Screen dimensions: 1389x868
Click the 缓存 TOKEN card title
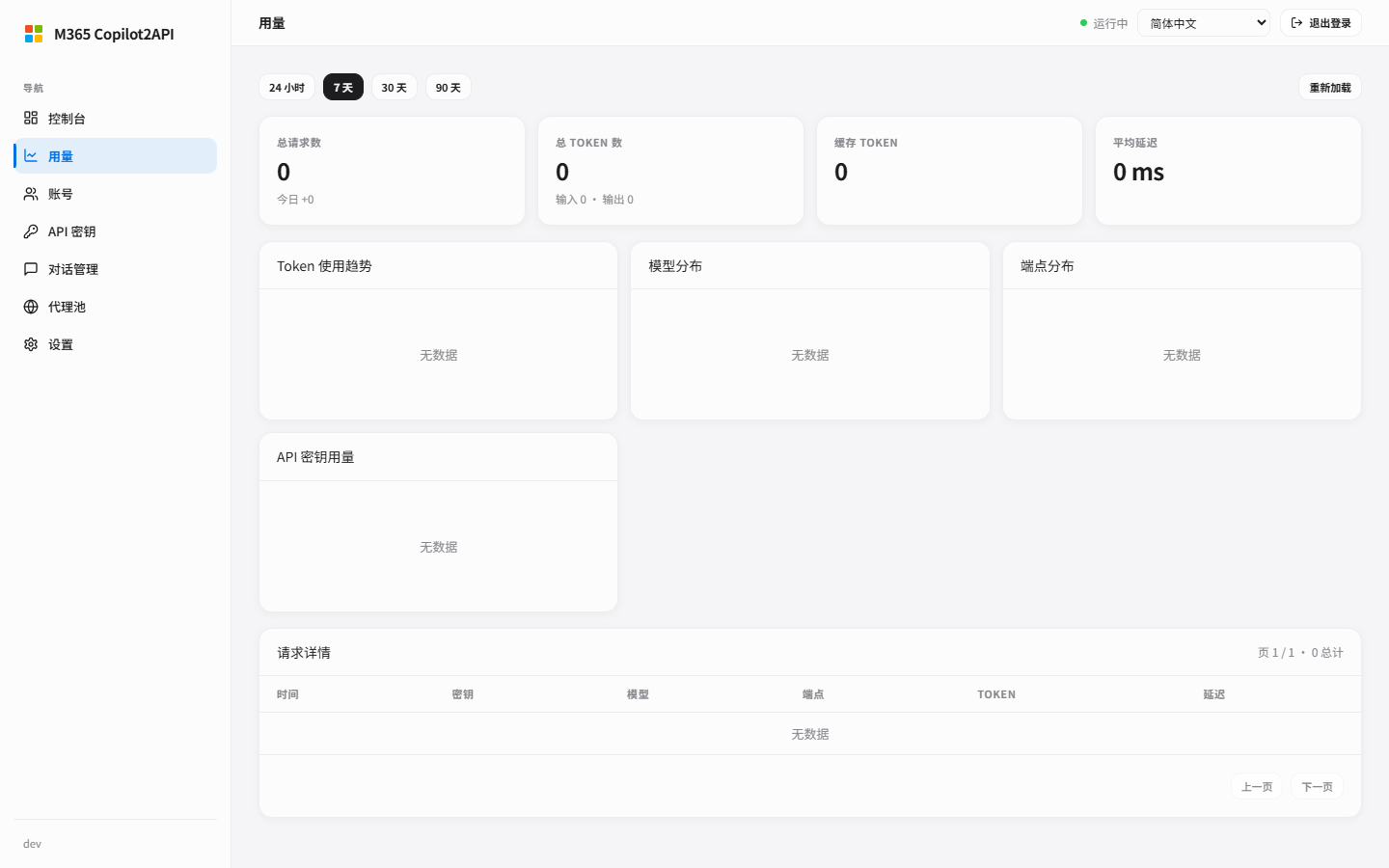(866, 143)
